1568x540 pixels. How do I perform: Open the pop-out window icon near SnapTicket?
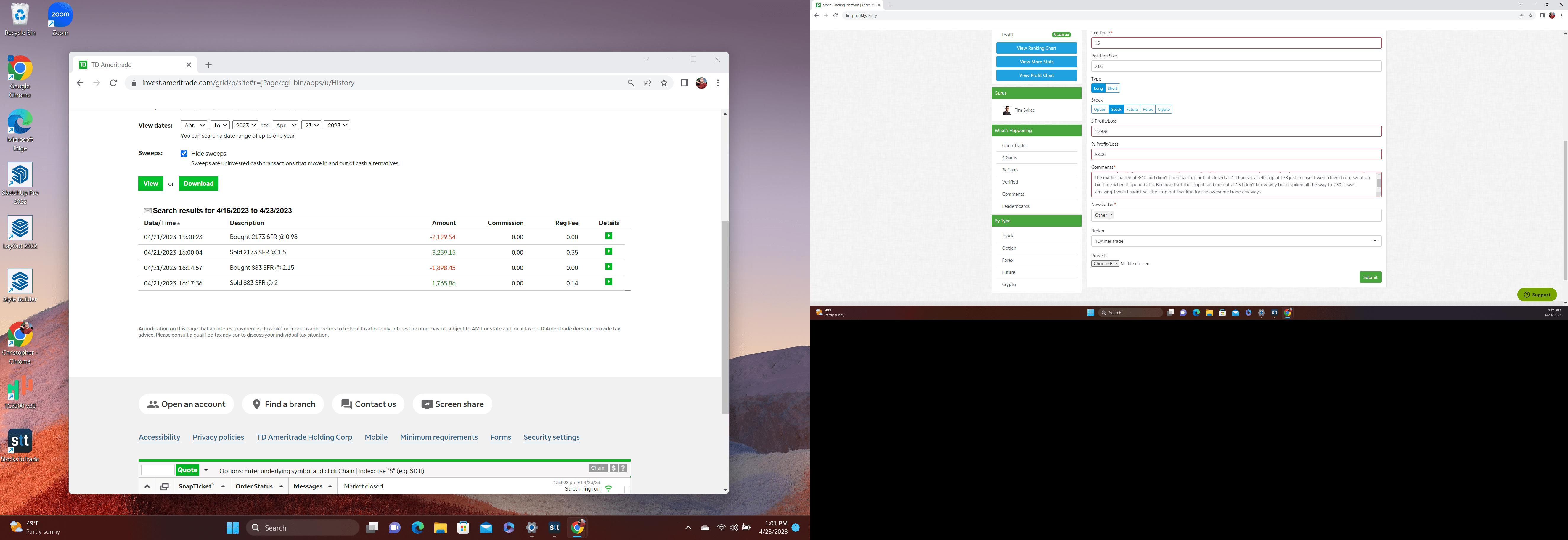164,486
